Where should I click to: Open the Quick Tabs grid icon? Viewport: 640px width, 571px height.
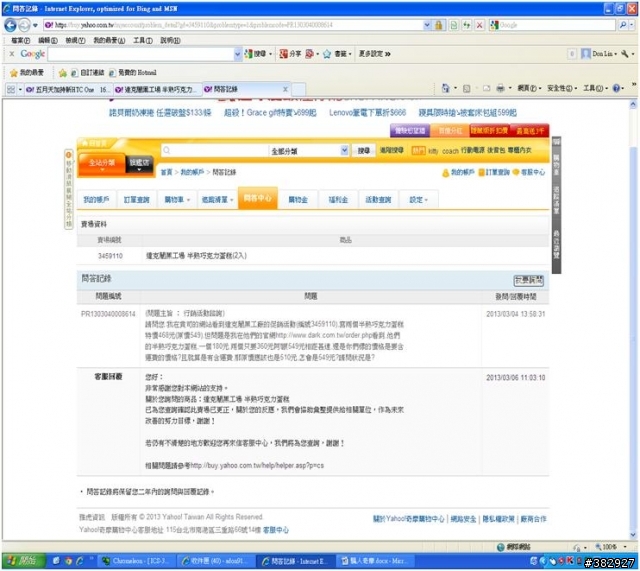(x=11, y=89)
